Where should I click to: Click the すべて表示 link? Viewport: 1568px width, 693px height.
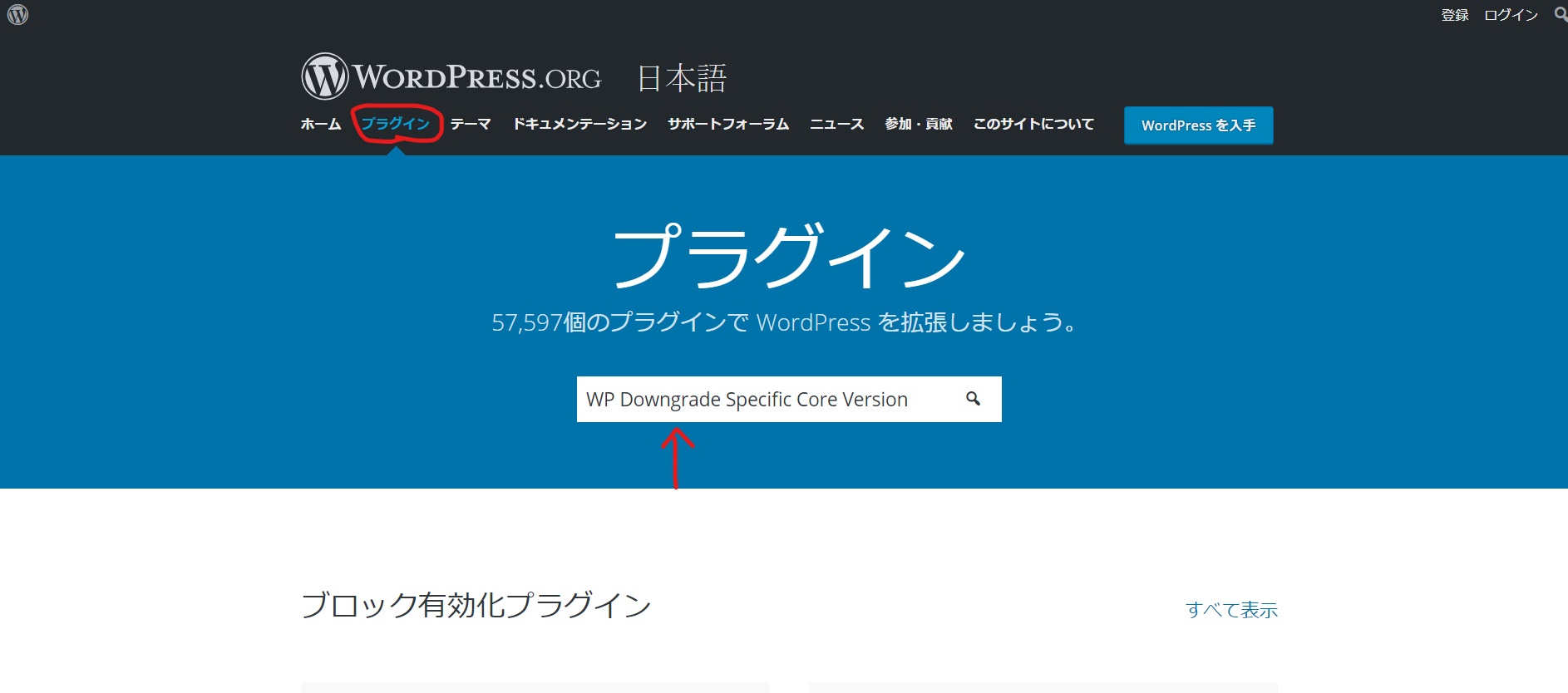coord(1231,610)
